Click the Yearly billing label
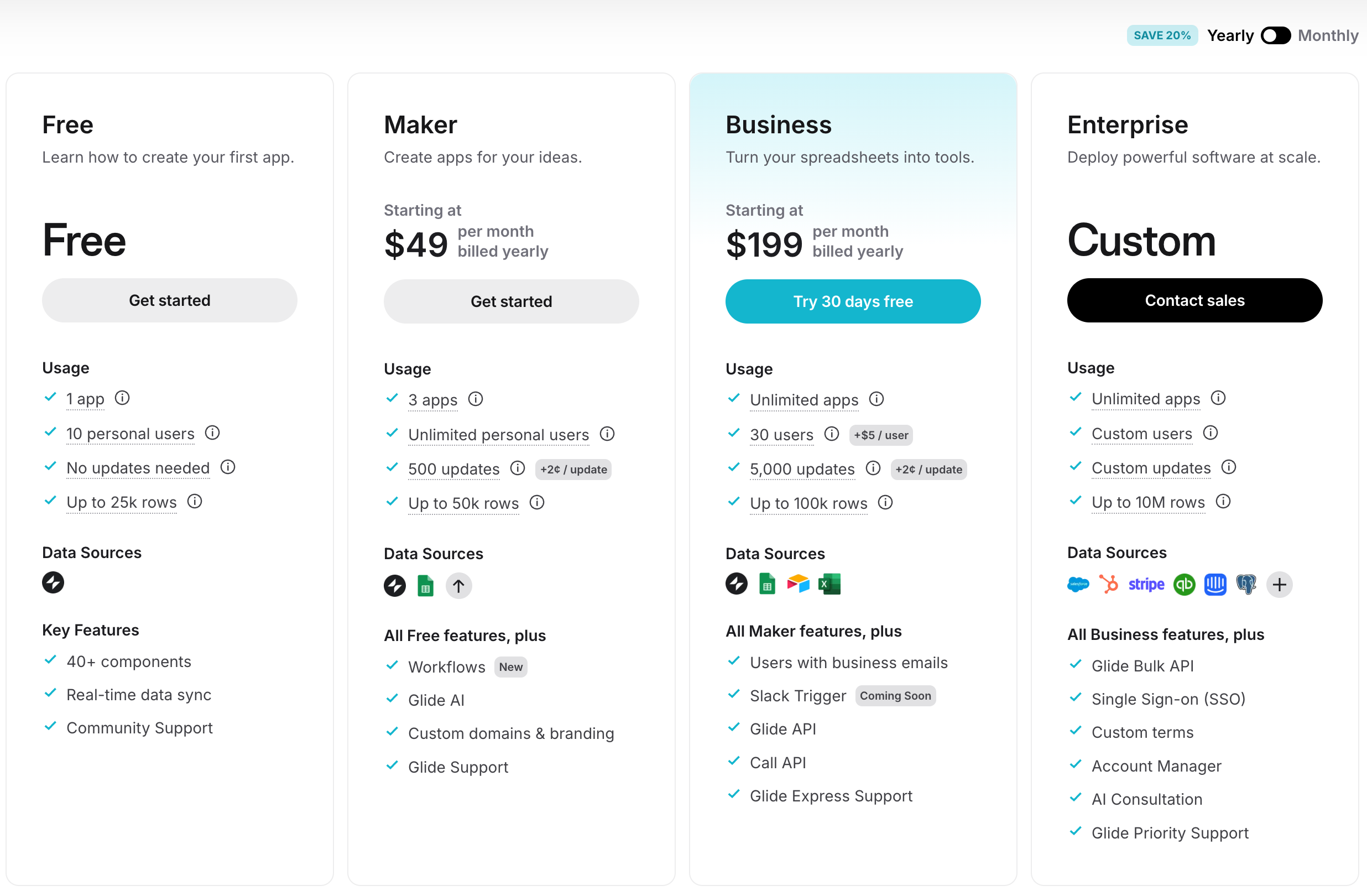Viewport: 1367px width, 896px height. (x=1230, y=35)
